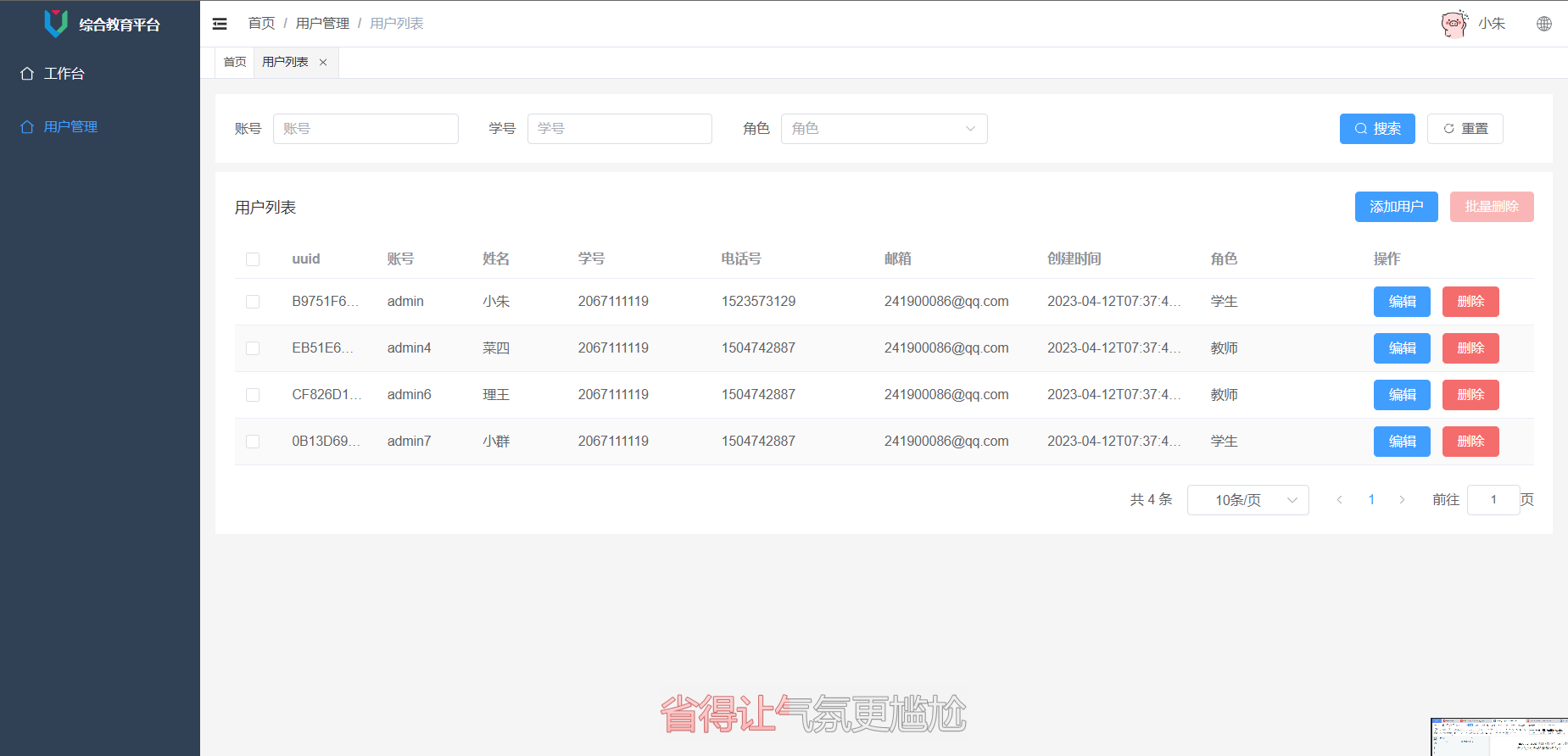1568x756 pixels.
Task: Delete the admin4 user
Action: pyautogui.click(x=1470, y=348)
